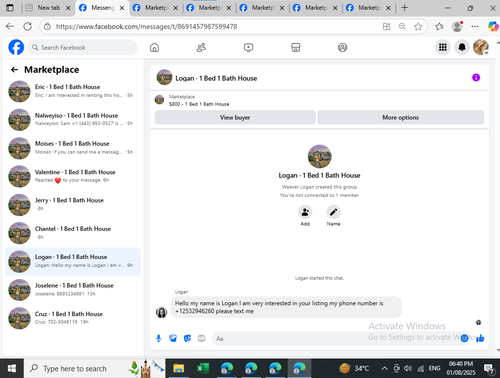Open the Windows Start menu
The image size is (500, 378).
click(12, 368)
